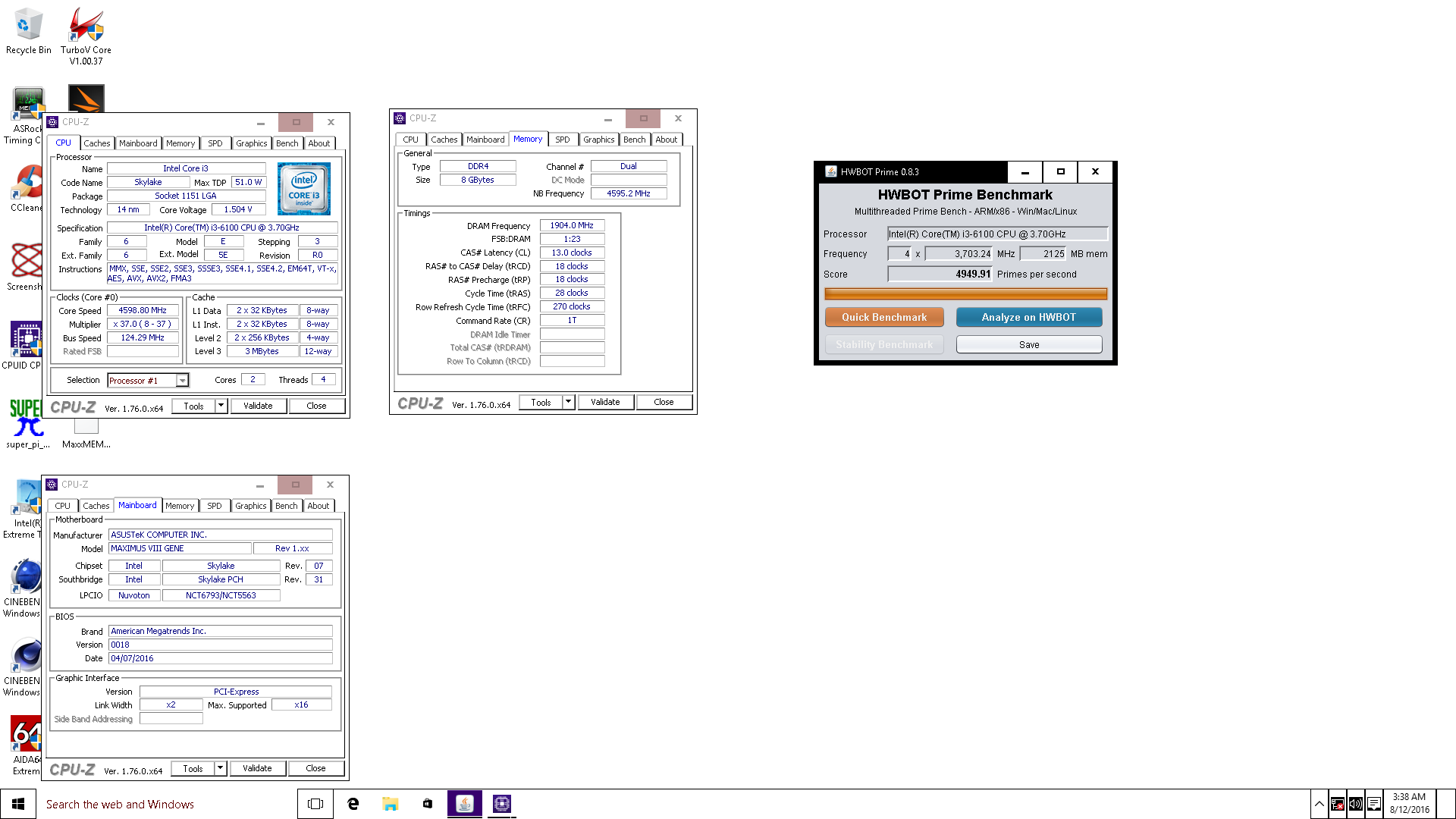
Task: Click Validate in Memory CPU-Z window
Action: (x=605, y=402)
